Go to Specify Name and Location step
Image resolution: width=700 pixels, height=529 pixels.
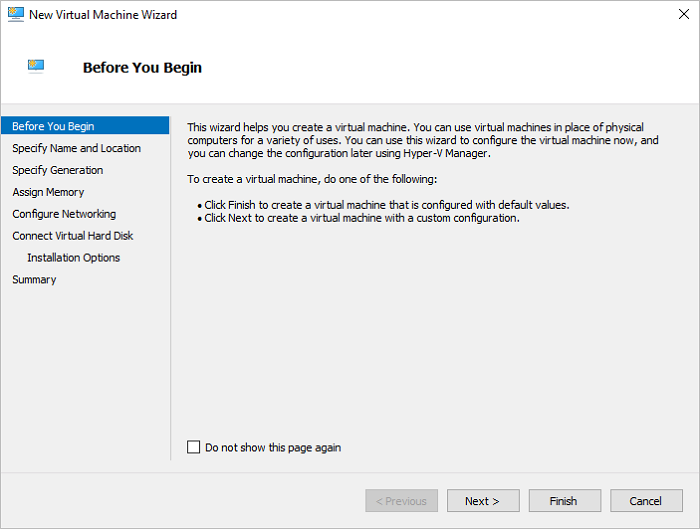click(x=76, y=148)
